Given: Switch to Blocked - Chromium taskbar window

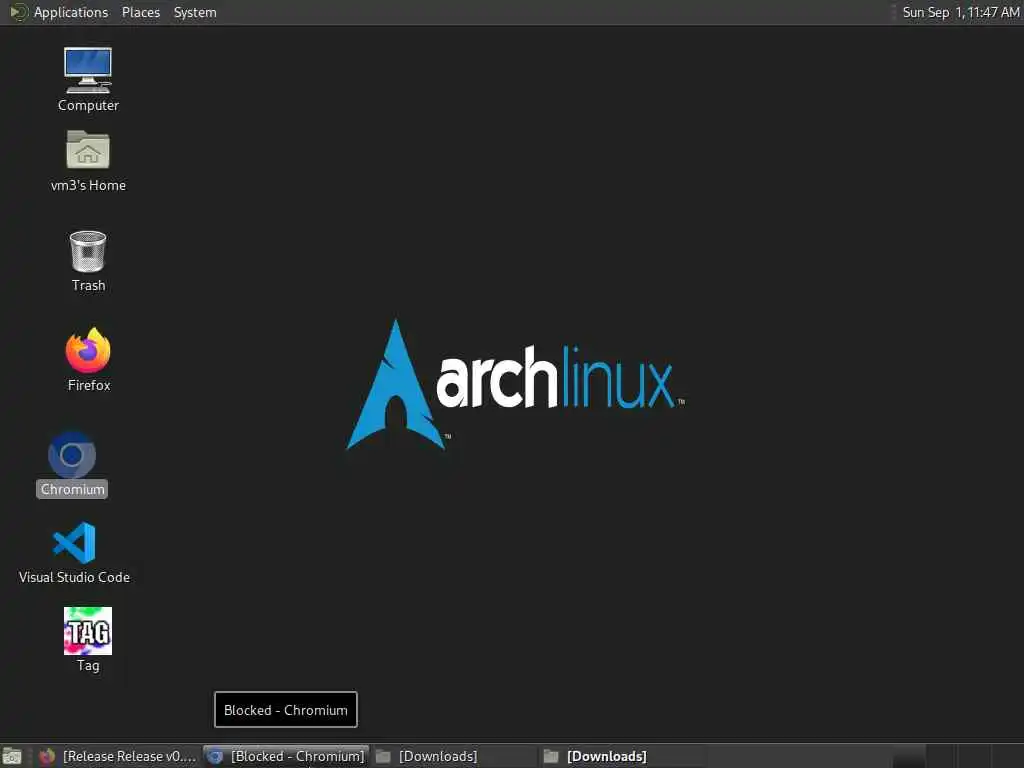Looking at the screenshot, I should (286, 756).
